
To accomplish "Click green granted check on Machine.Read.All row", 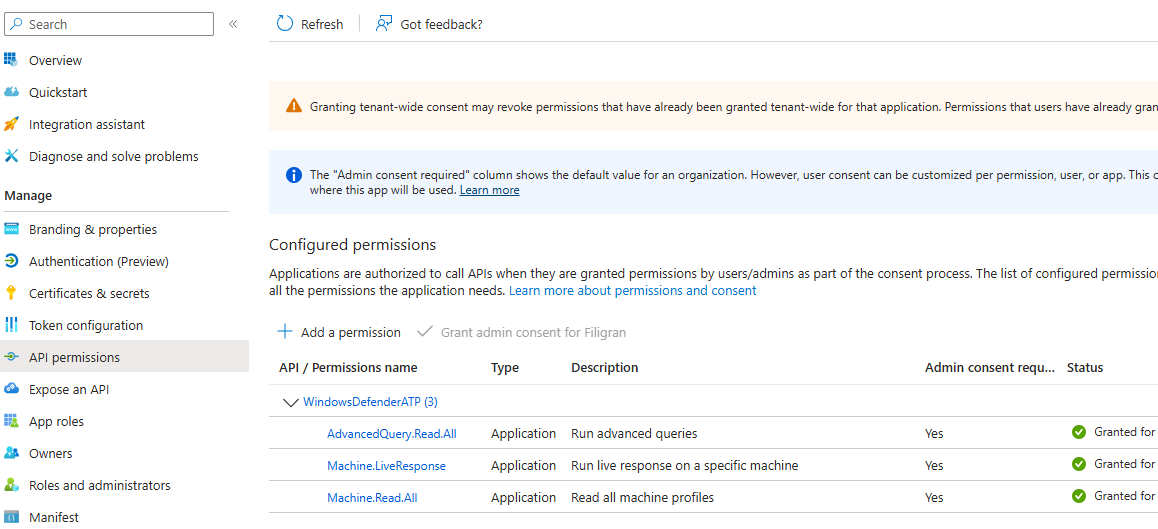I will coord(1079,496).
